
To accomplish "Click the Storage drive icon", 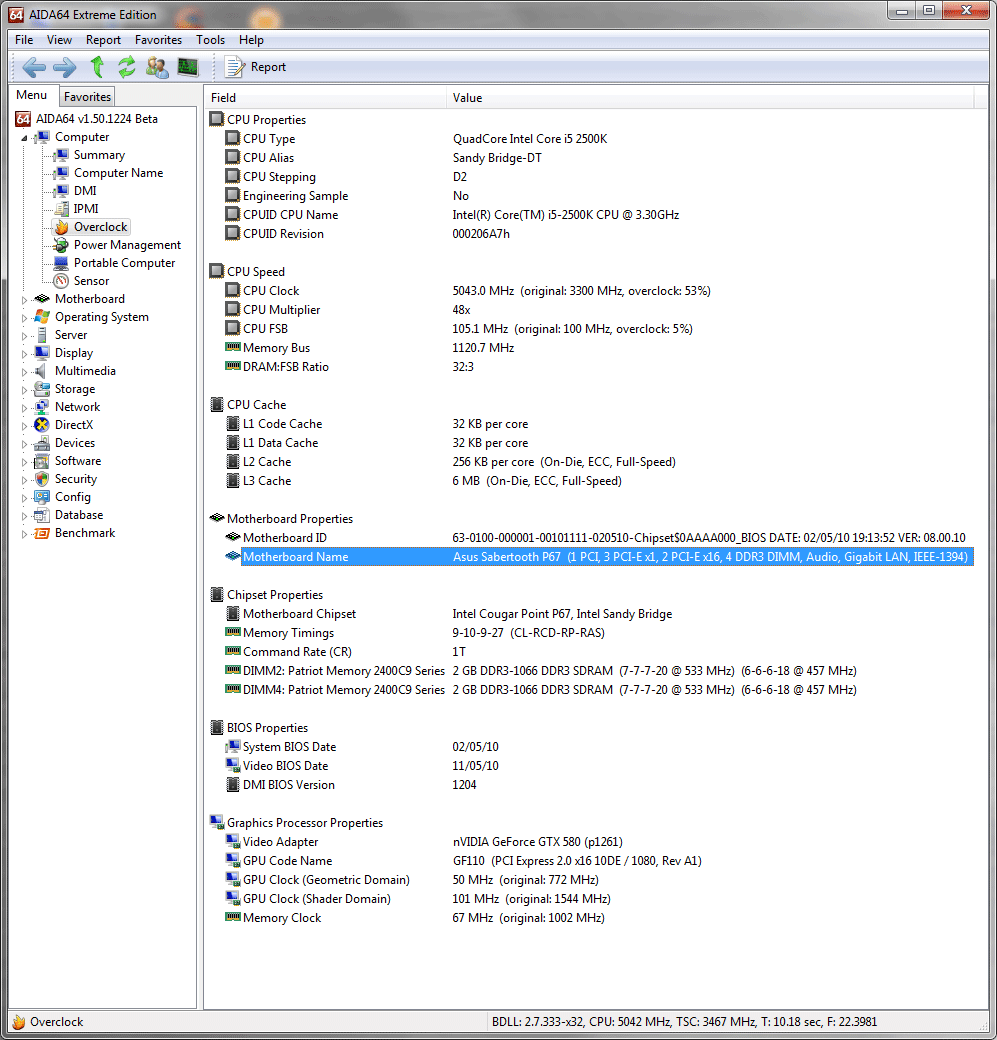I will click(x=42, y=388).
